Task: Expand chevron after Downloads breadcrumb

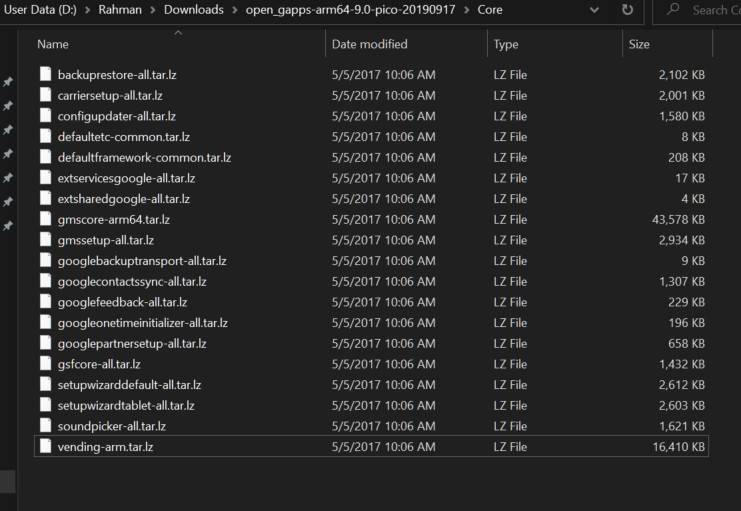Action: click(x=234, y=10)
